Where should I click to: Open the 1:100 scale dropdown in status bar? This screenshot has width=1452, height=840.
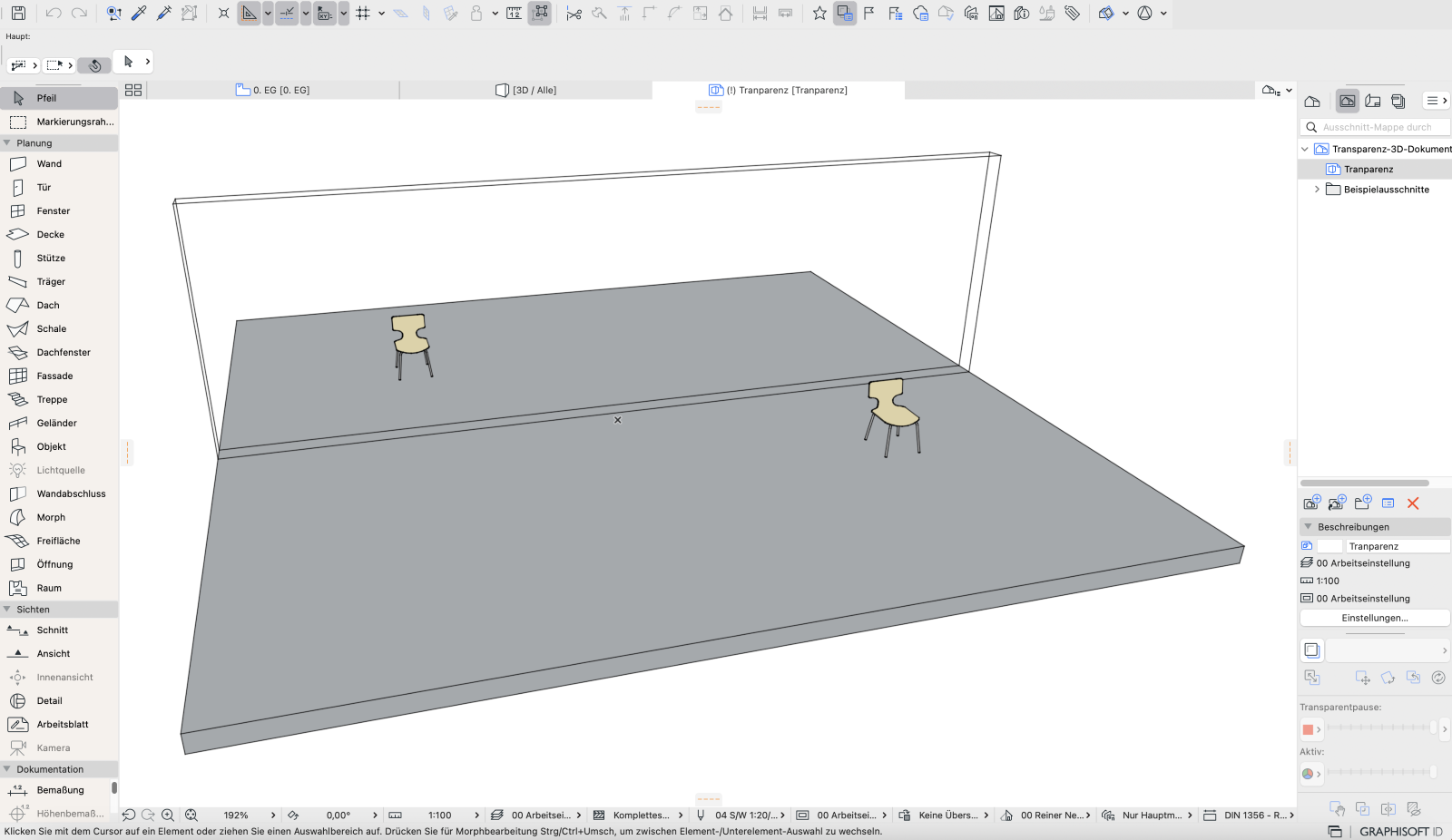439,816
